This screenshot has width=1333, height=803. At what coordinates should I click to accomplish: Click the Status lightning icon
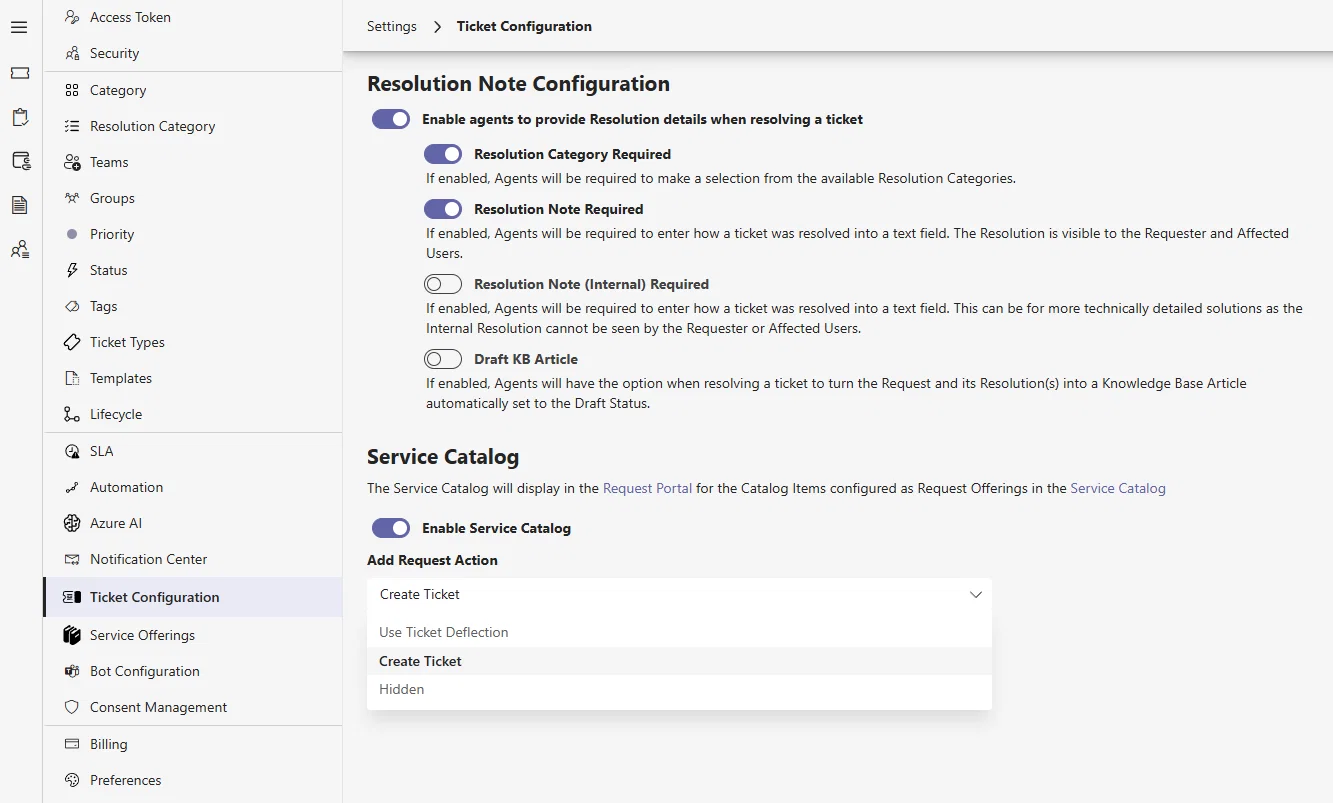pyautogui.click(x=72, y=270)
